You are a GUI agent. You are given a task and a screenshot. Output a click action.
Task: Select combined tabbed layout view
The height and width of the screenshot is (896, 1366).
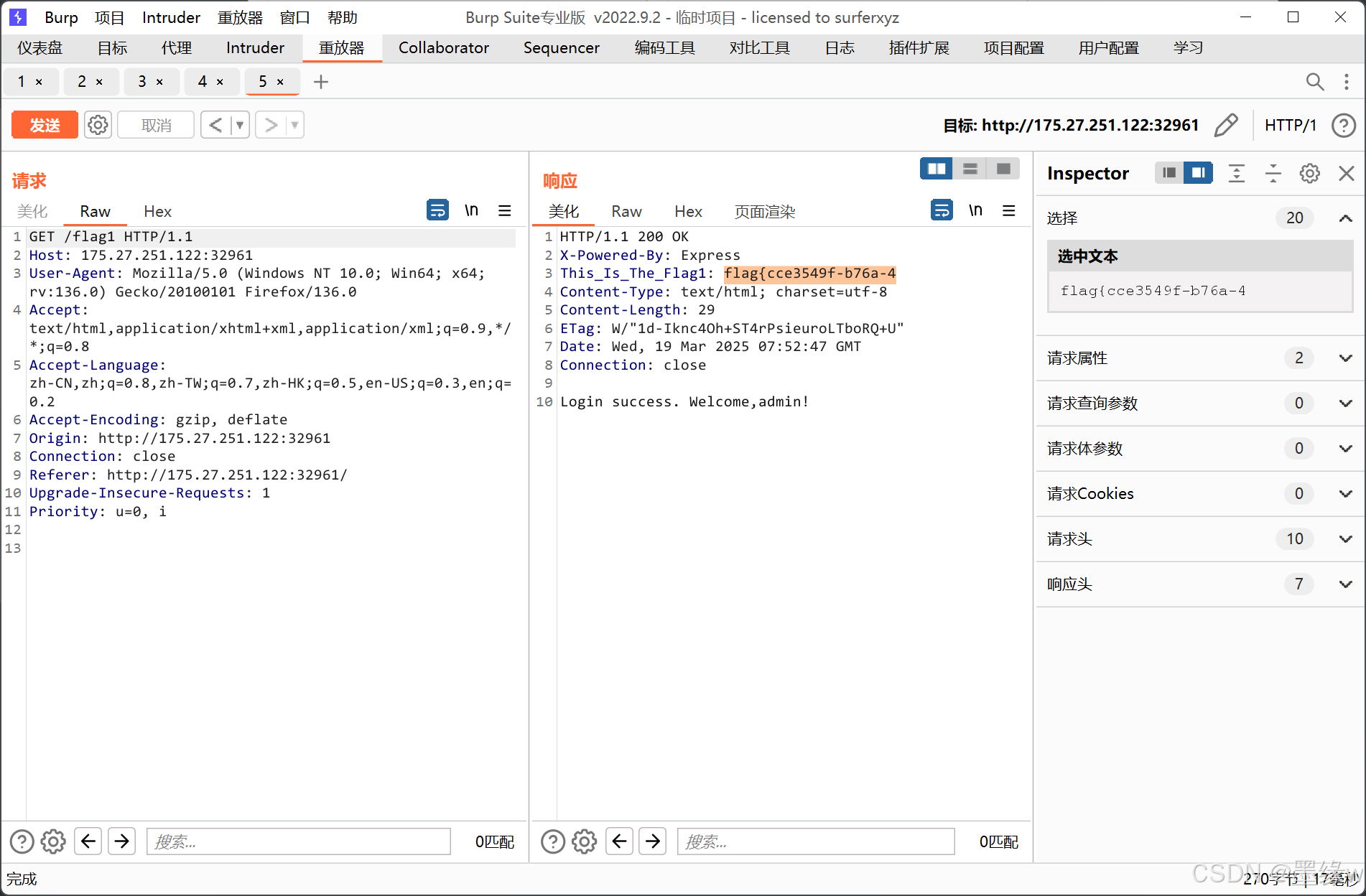pyautogui.click(x=1003, y=169)
